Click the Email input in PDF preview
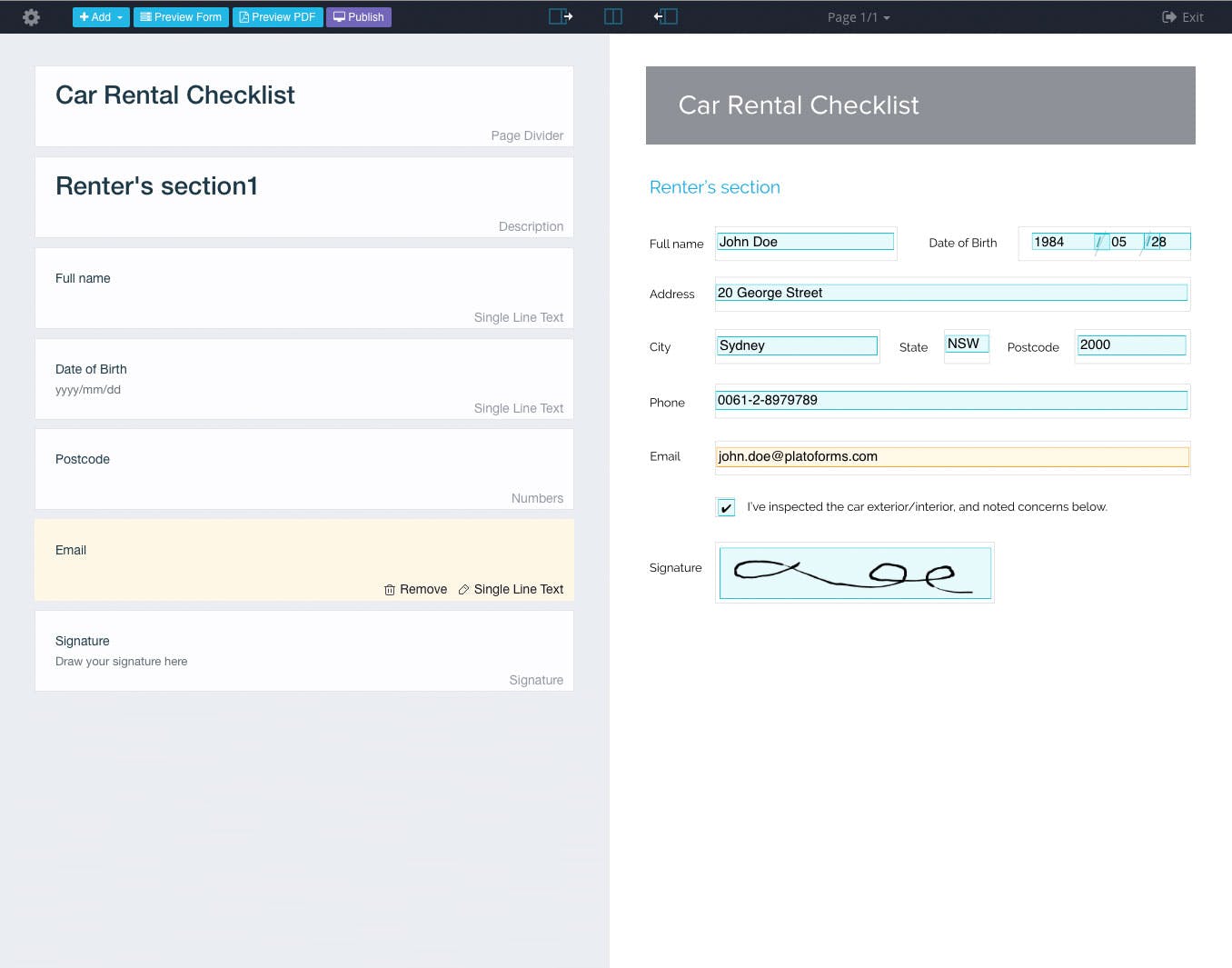The width and height of the screenshot is (1232, 968). pyautogui.click(x=951, y=456)
